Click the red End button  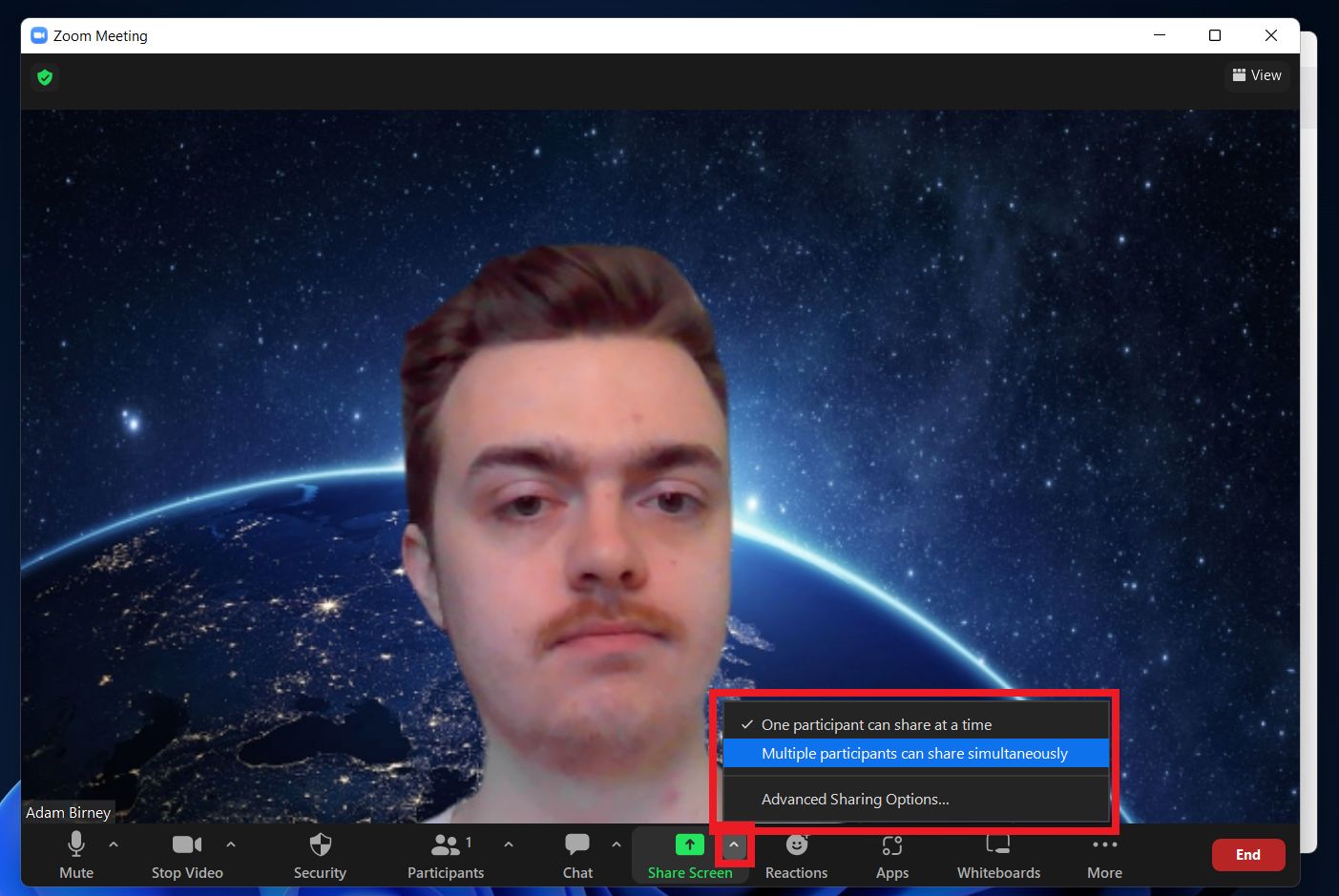(1247, 855)
